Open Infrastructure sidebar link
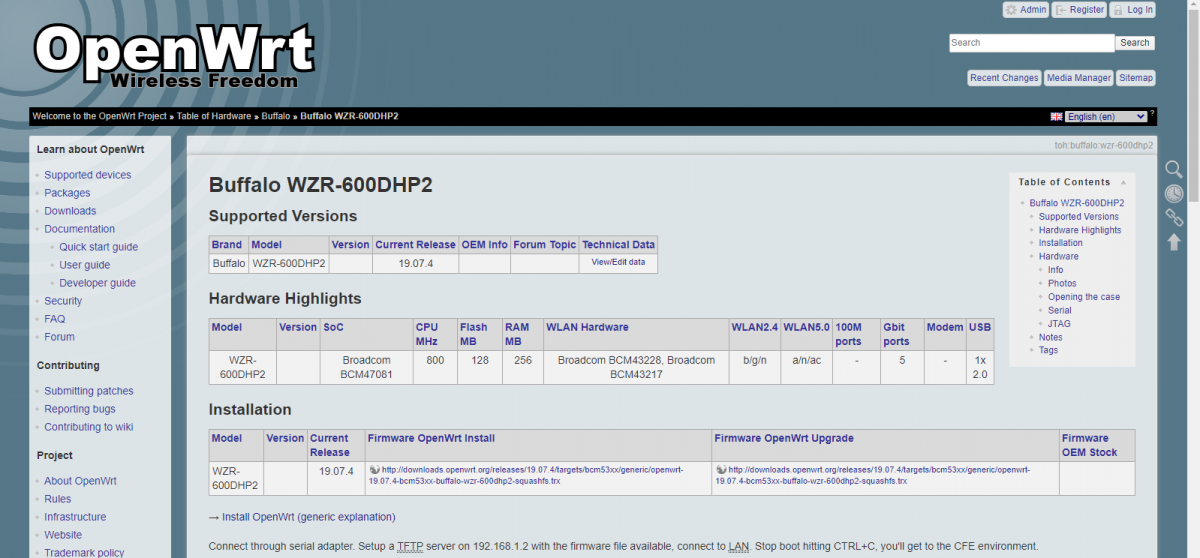 tap(75, 517)
